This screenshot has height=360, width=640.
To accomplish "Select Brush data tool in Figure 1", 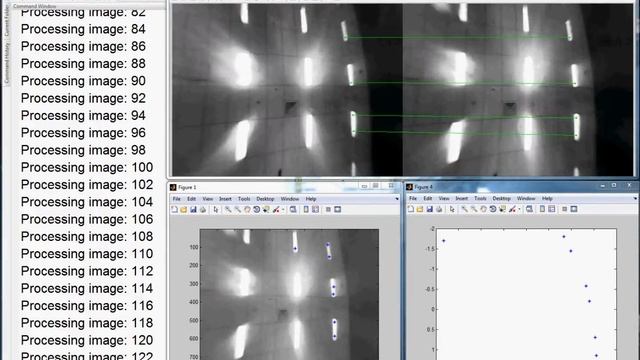I will pos(276,209).
